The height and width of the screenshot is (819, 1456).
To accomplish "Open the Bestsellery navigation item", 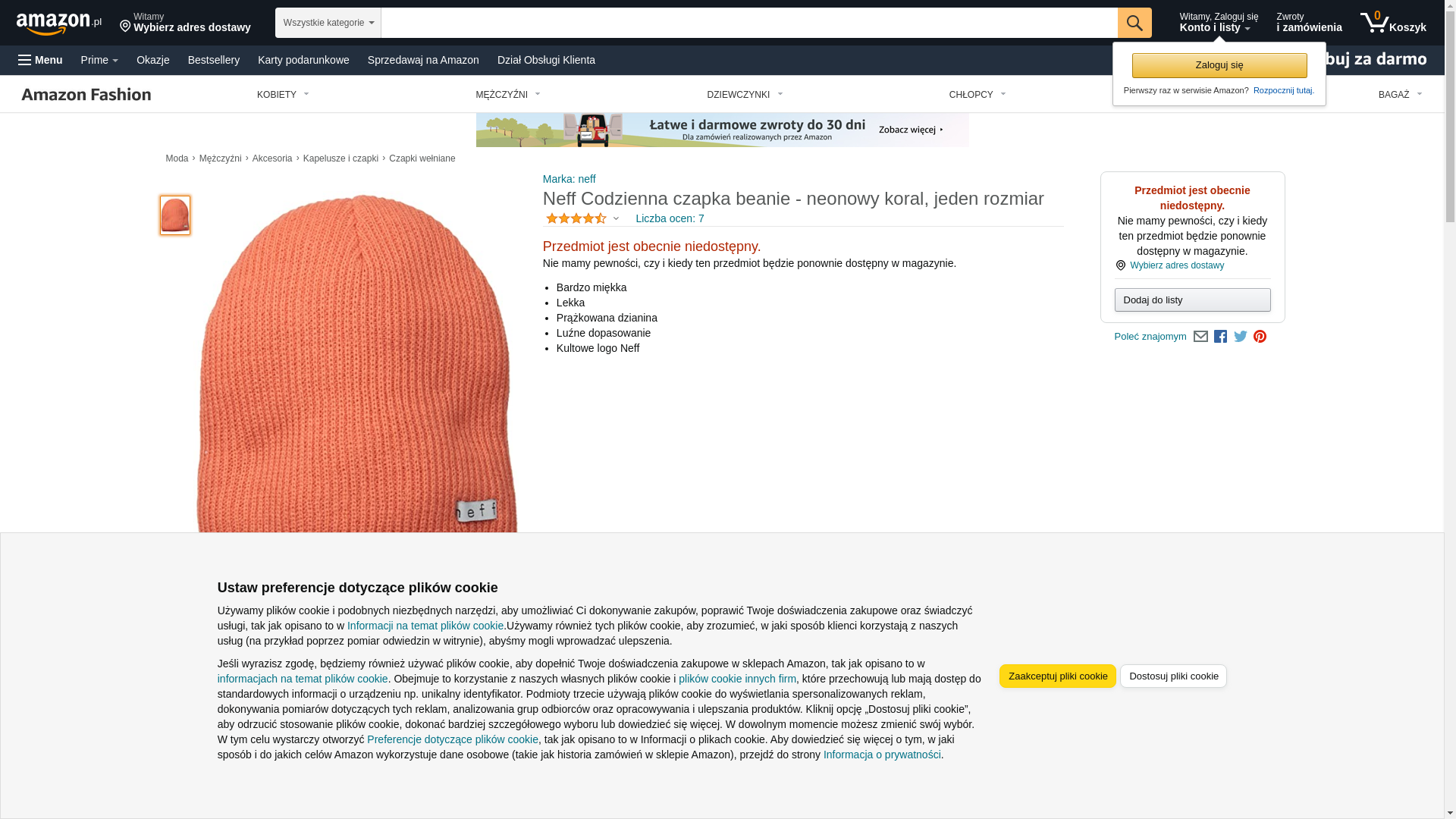I will tap(214, 60).
